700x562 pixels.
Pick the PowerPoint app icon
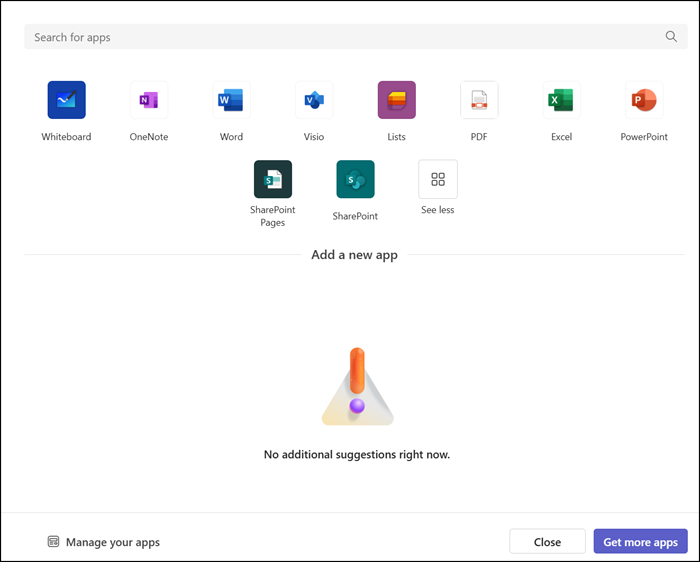coord(643,100)
